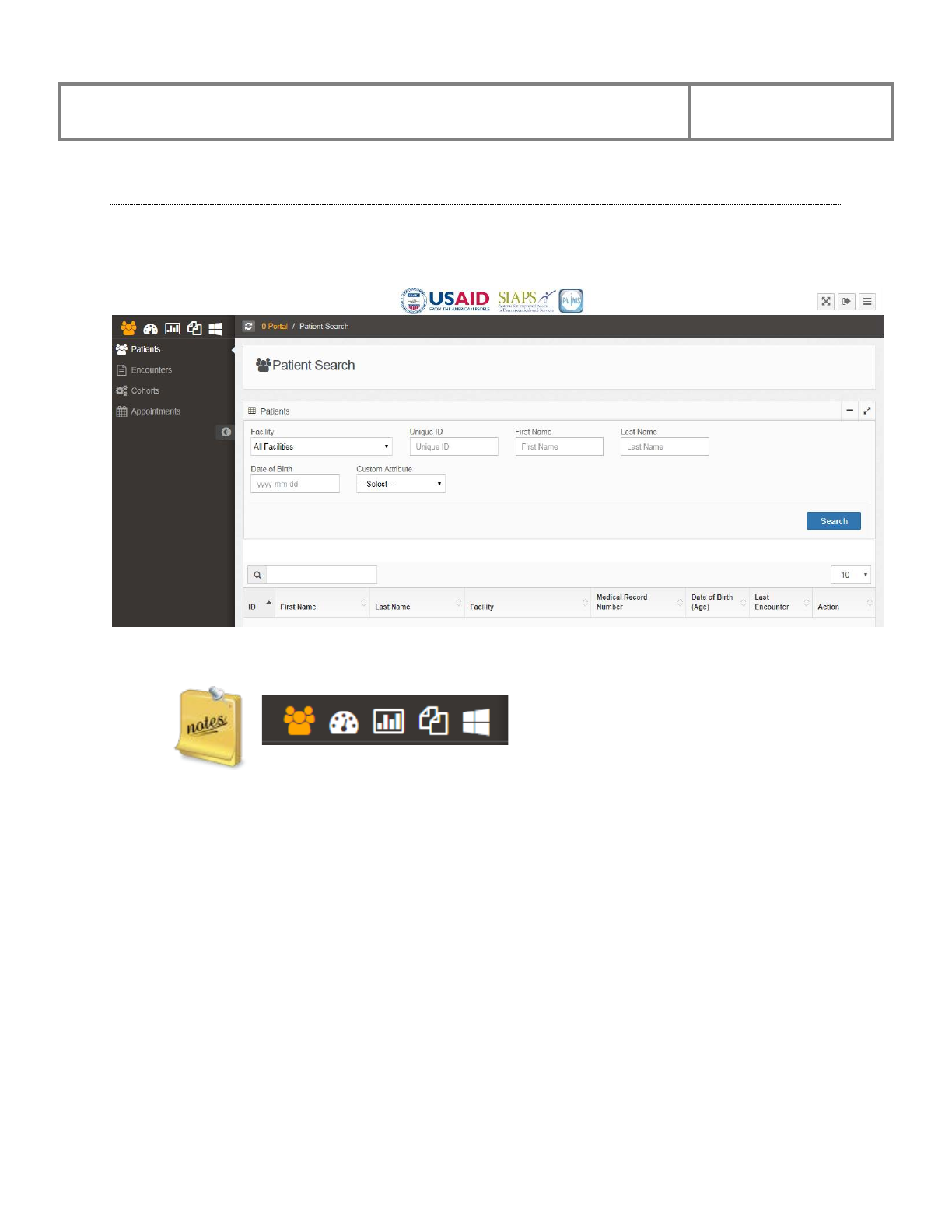The height and width of the screenshot is (1232, 952).
Task: Sort by Date of Birth (Age) column header
Action: 718,604
